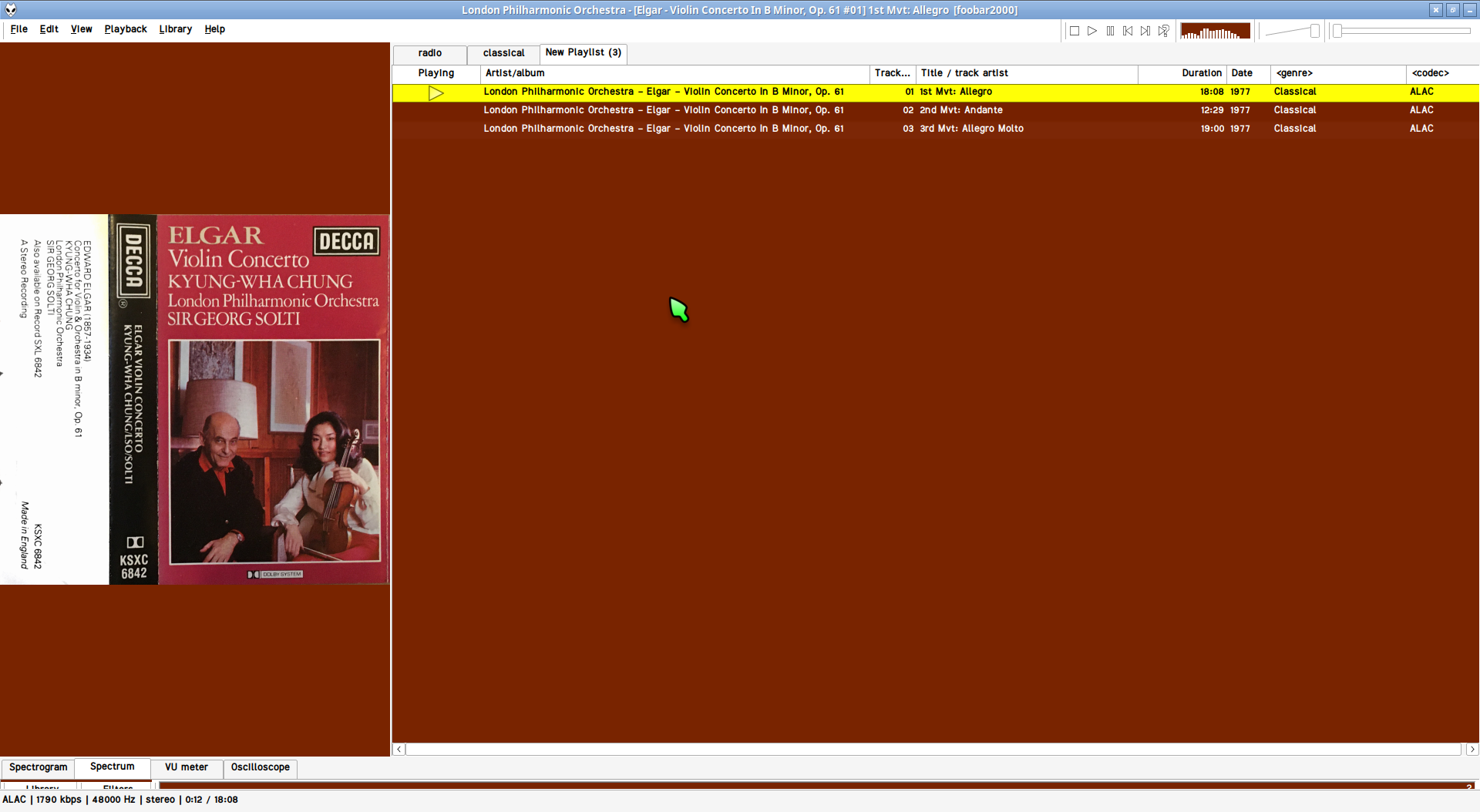This screenshot has width=1480, height=812.
Task: Sort by the Duration column header
Action: pos(1182,73)
